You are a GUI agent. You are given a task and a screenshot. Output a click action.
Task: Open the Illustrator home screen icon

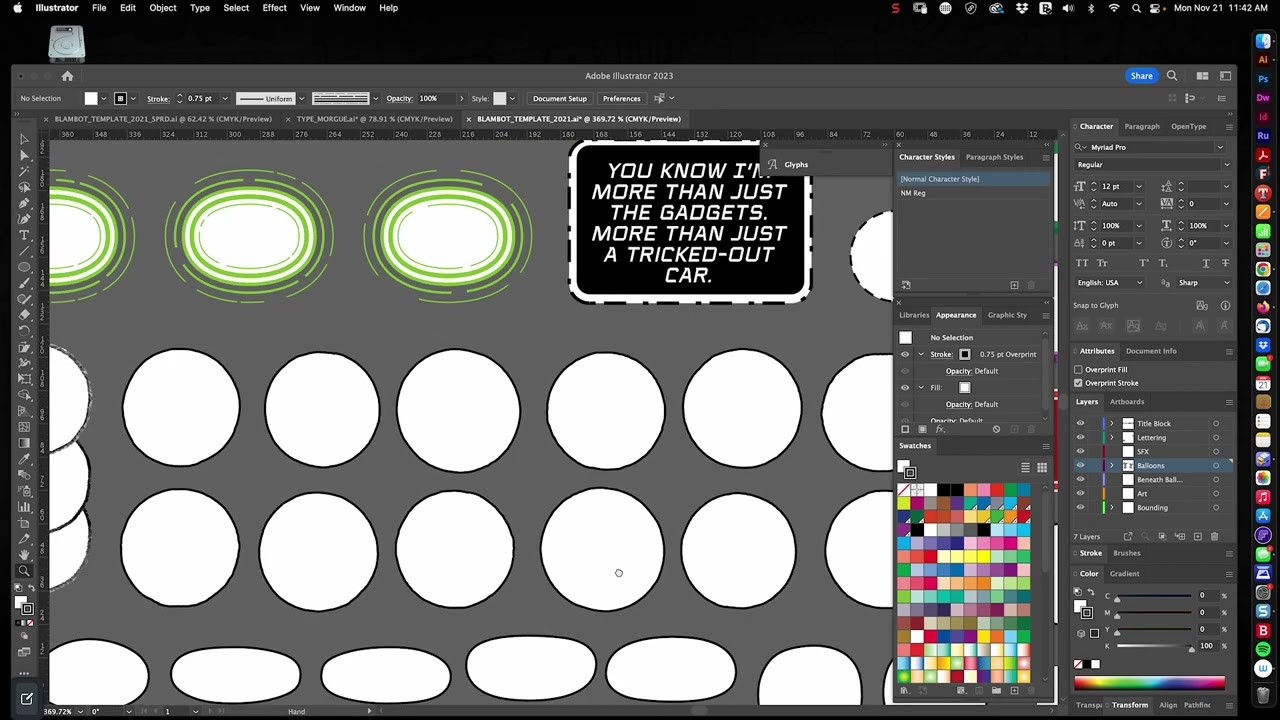[x=67, y=76]
